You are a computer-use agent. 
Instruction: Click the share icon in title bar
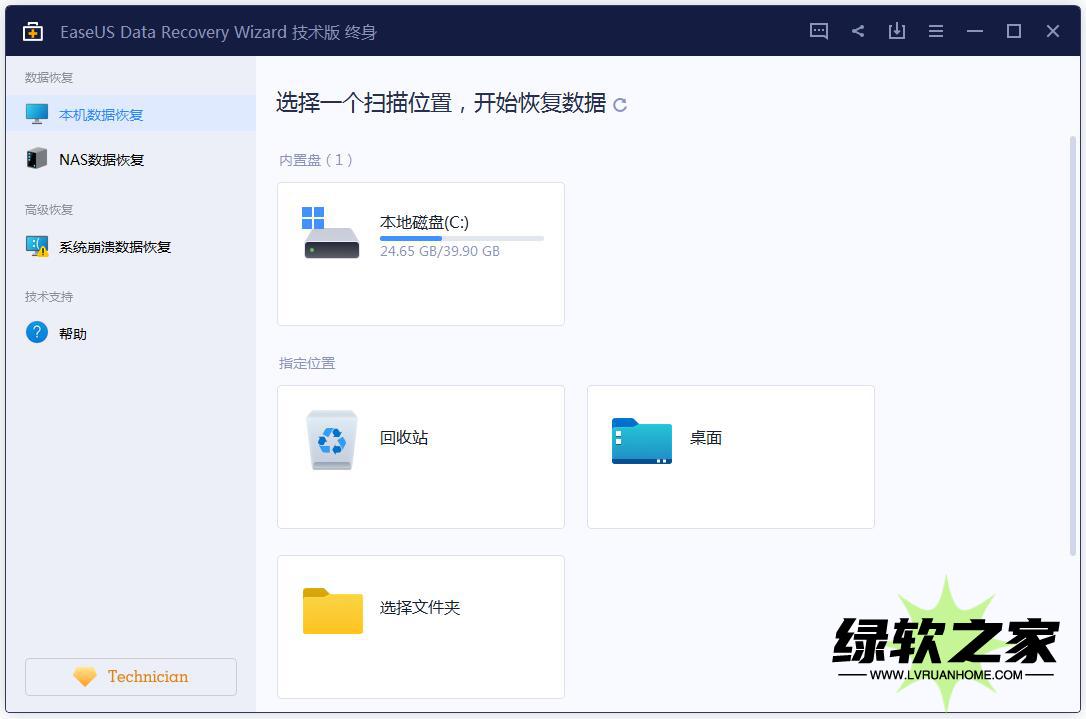click(x=858, y=31)
